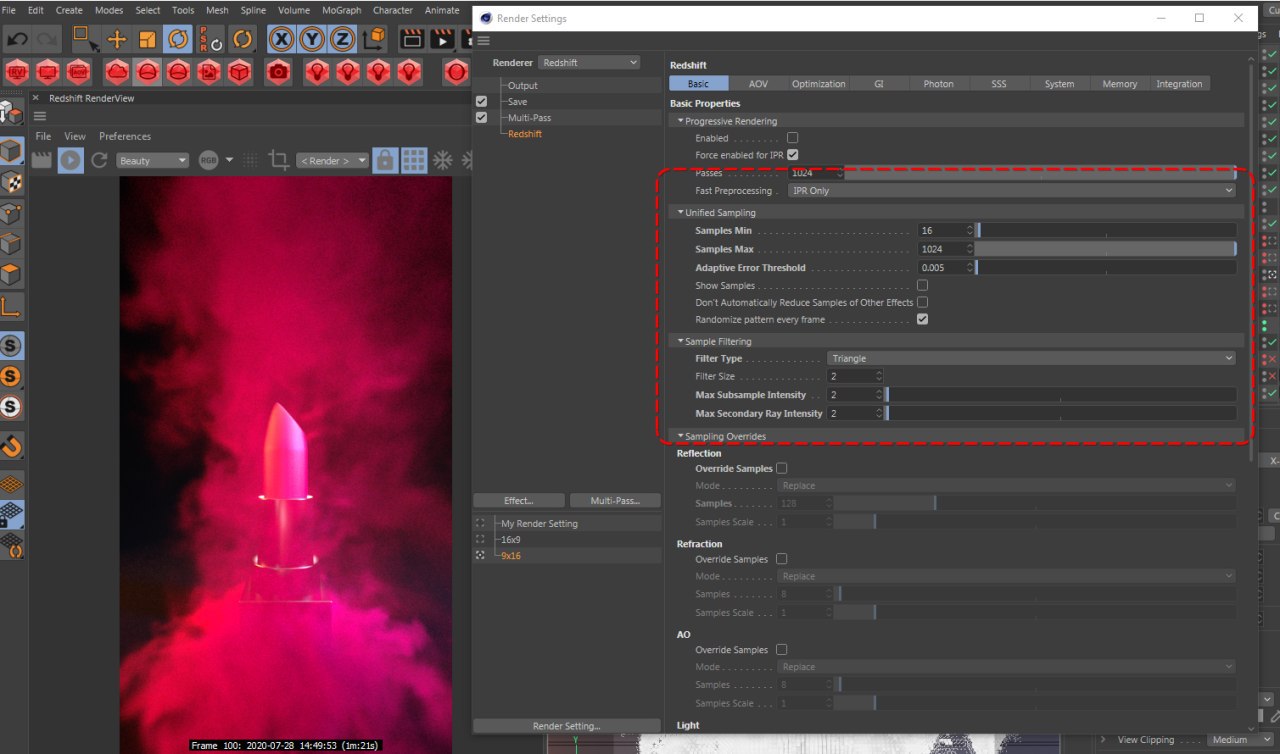1280x754 pixels.
Task: Click the orange workplane grid icon
Action: point(12,484)
